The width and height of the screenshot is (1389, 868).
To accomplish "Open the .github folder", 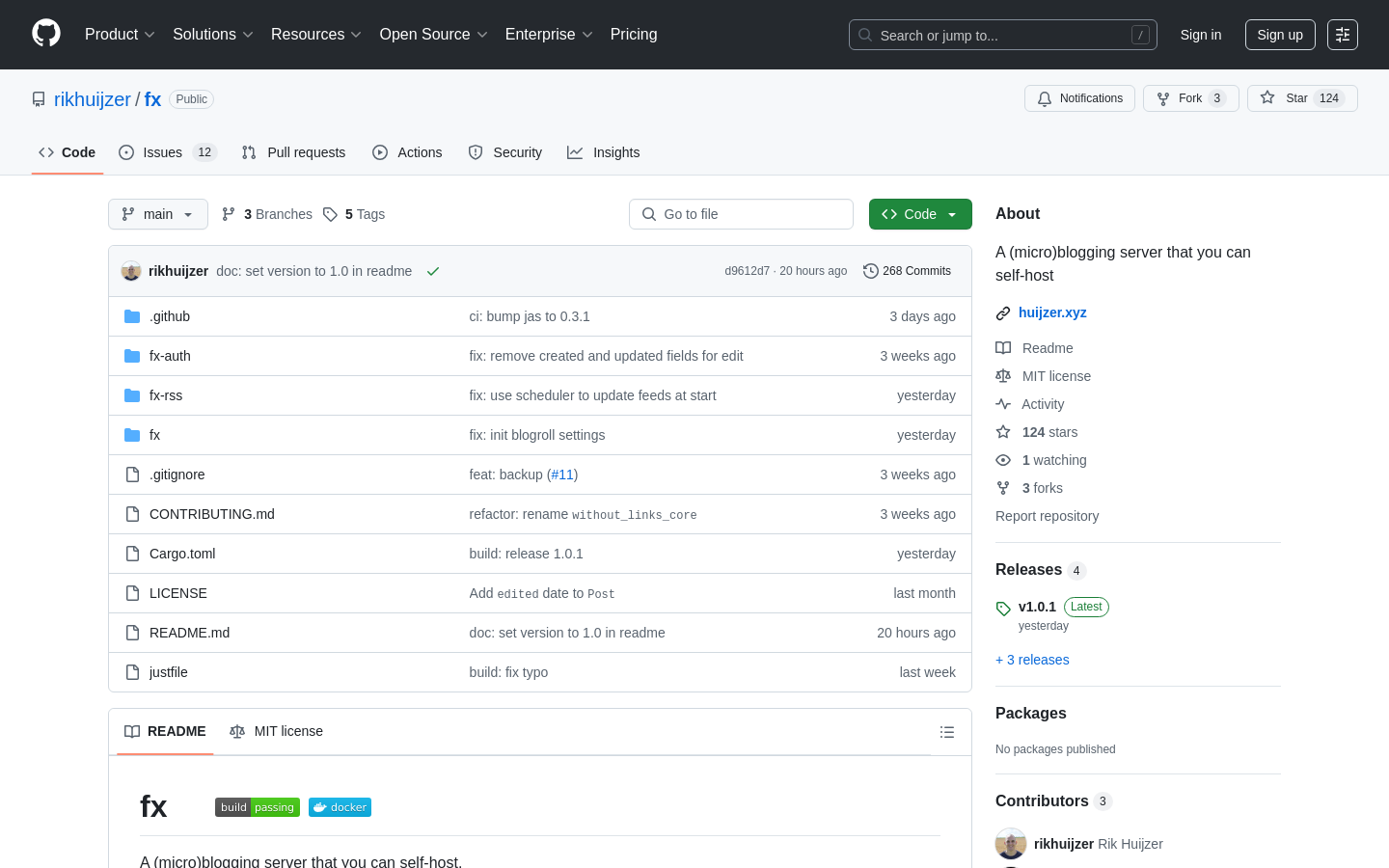I will click(x=170, y=316).
